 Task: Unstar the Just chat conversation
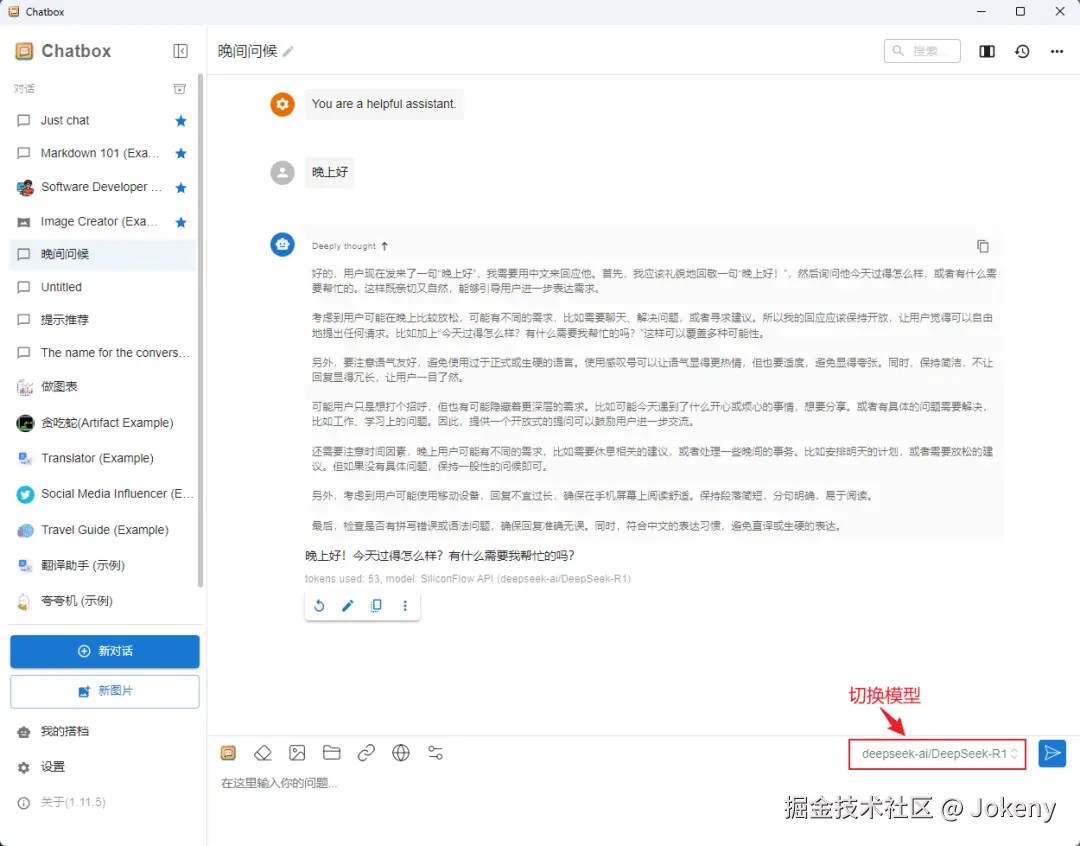[181, 121]
